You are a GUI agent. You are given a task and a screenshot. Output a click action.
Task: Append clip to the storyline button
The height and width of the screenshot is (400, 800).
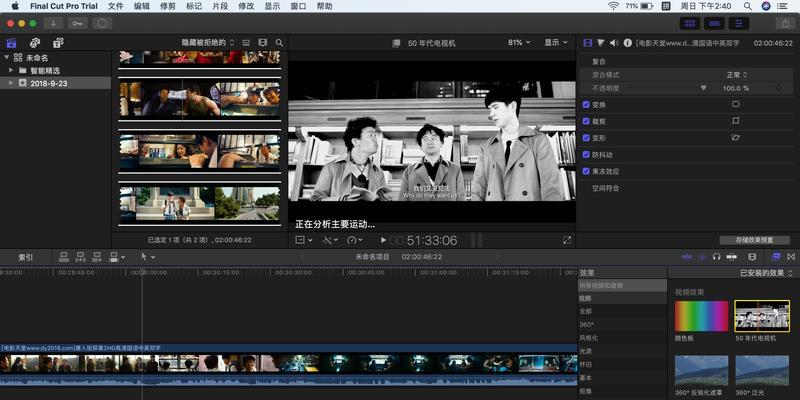click(x=96, y=257)
